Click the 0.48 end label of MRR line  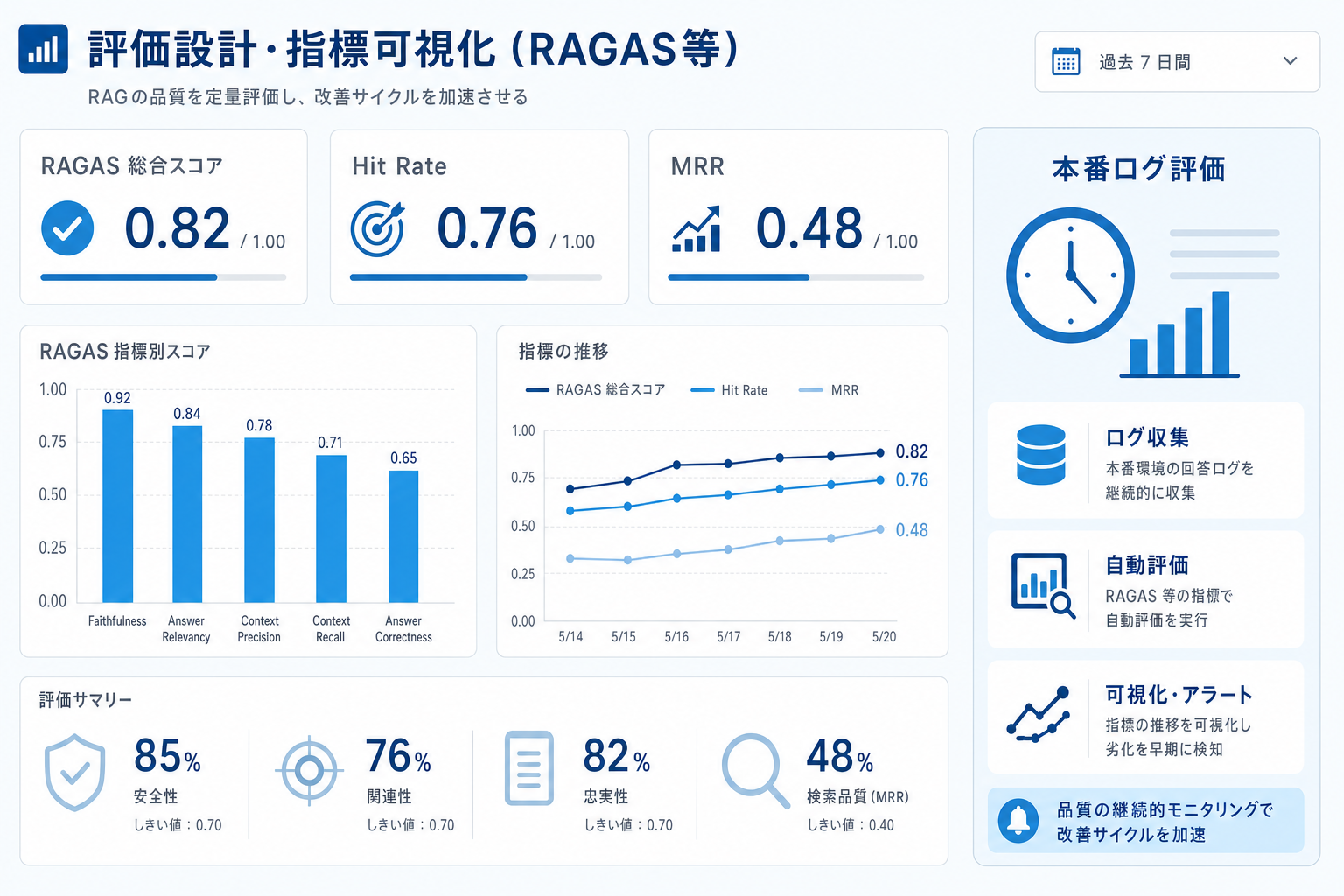pos(912,530)
